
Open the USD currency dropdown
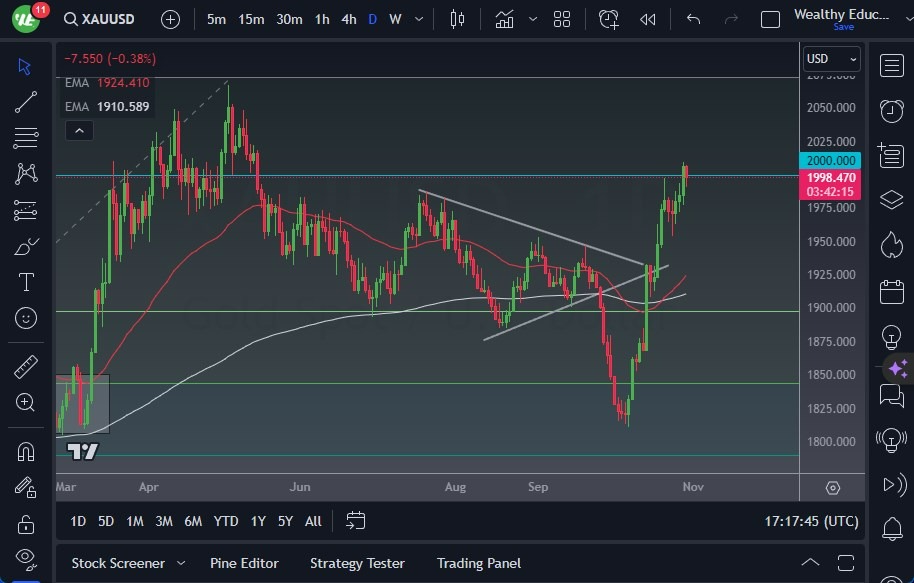pos(831,59)
